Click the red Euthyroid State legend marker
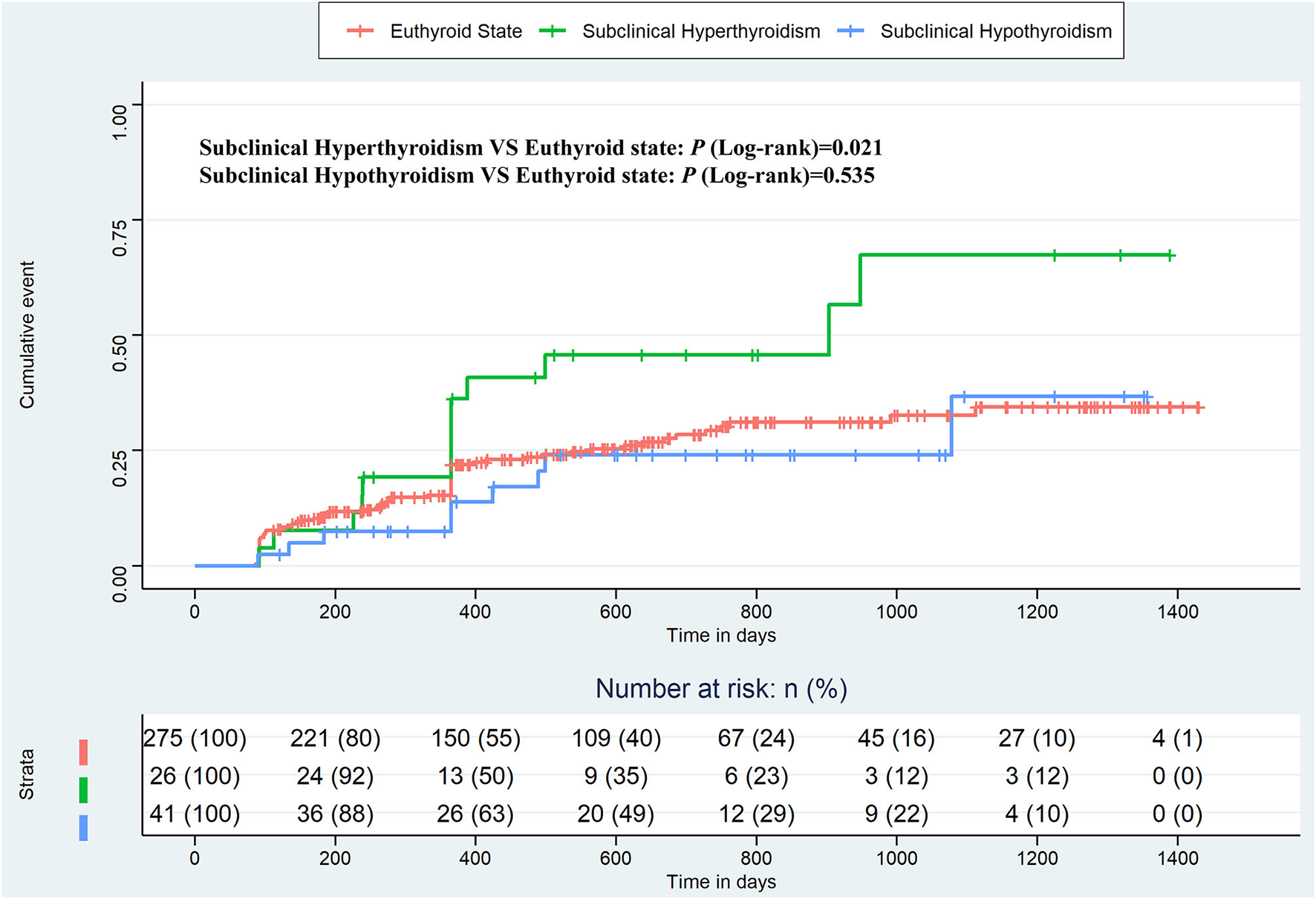Screen dimensions: 1316x899 (x=360, y=31)
